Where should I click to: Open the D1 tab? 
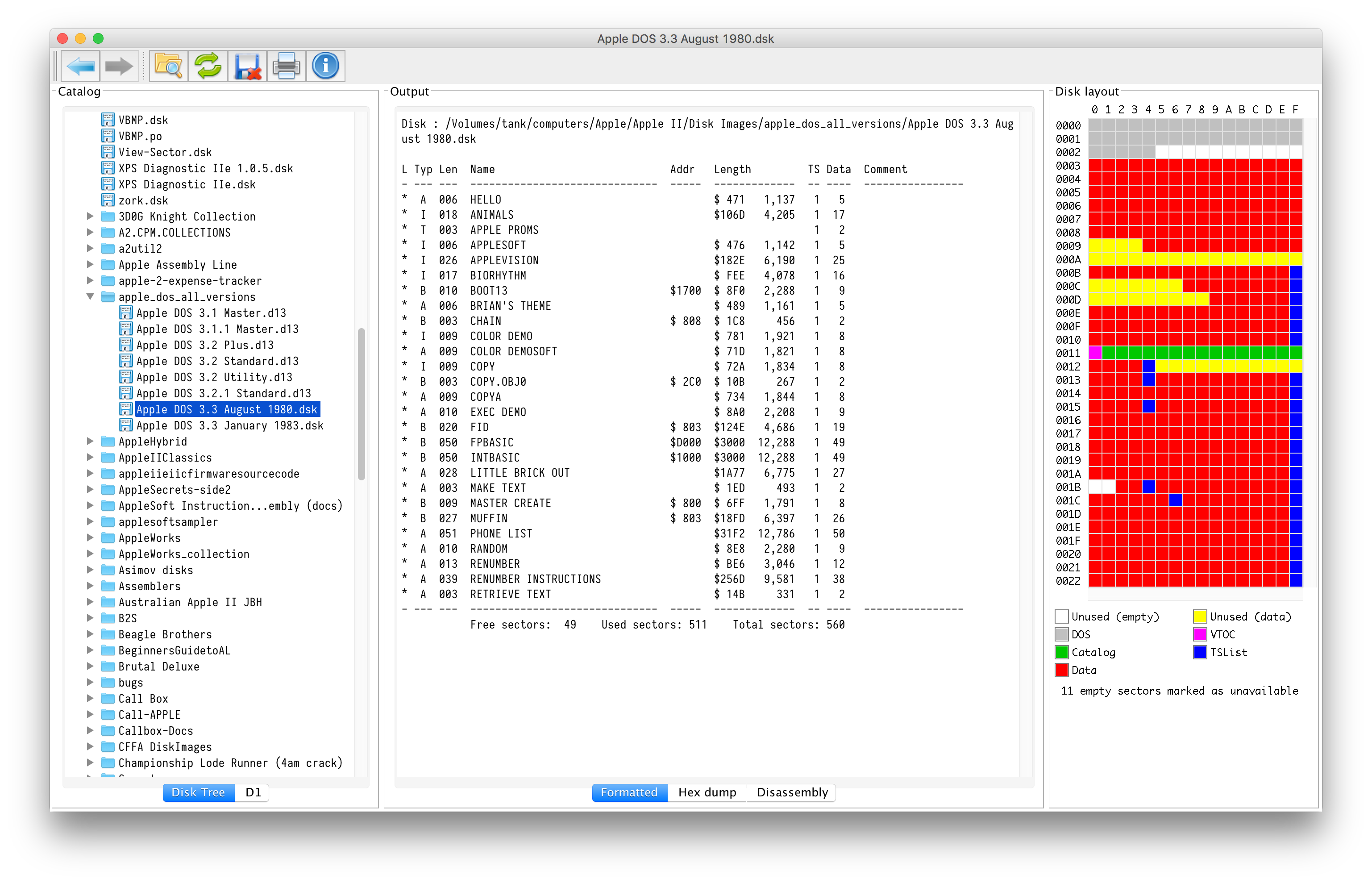point(253,792)
